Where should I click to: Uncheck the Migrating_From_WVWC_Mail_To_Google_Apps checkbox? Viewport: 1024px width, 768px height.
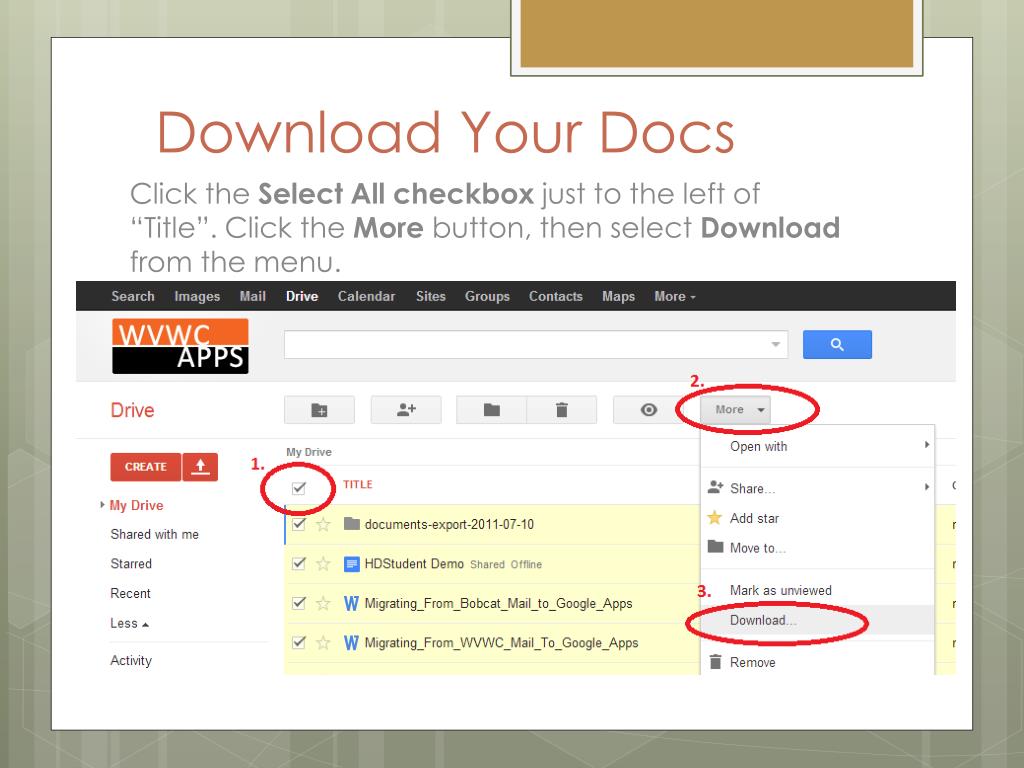[x=299, y=643]
